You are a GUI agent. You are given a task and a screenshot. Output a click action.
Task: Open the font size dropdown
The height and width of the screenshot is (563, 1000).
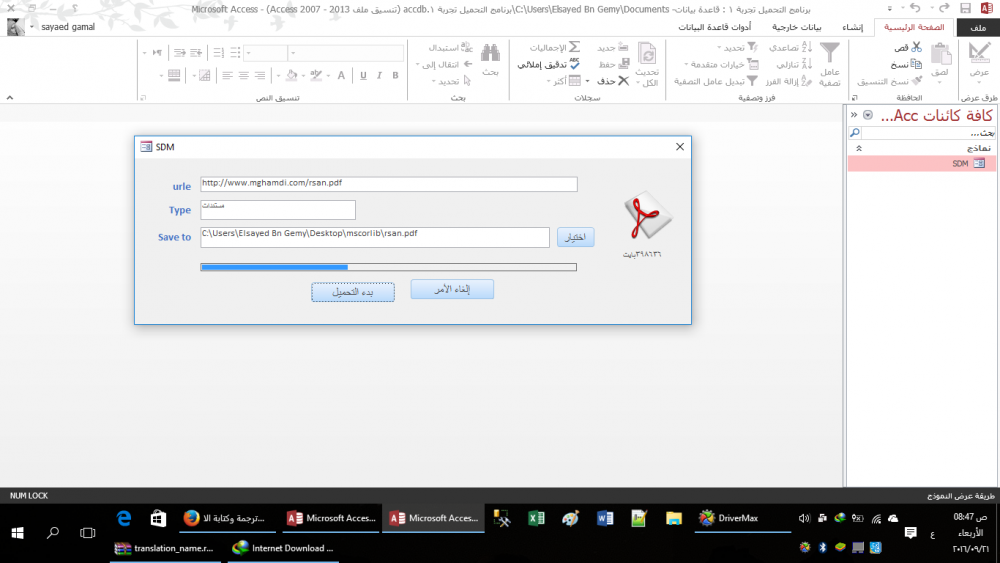[x=248, y=53]
